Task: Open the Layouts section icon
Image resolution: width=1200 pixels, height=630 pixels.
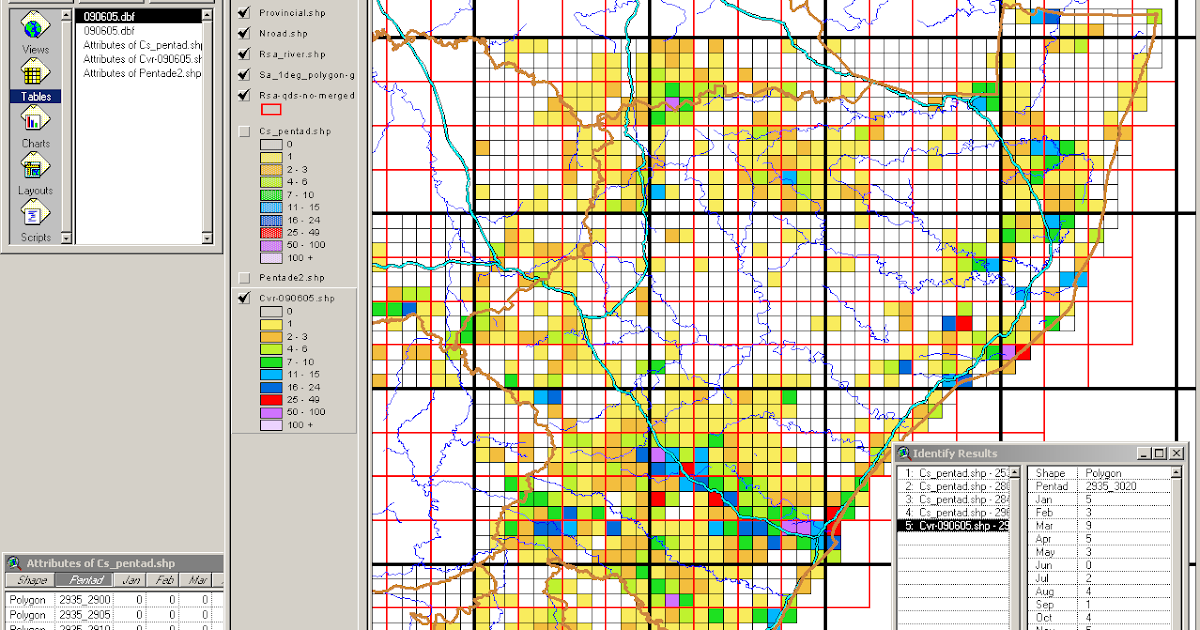Action: pyautogui.click(x=34, y=167)
